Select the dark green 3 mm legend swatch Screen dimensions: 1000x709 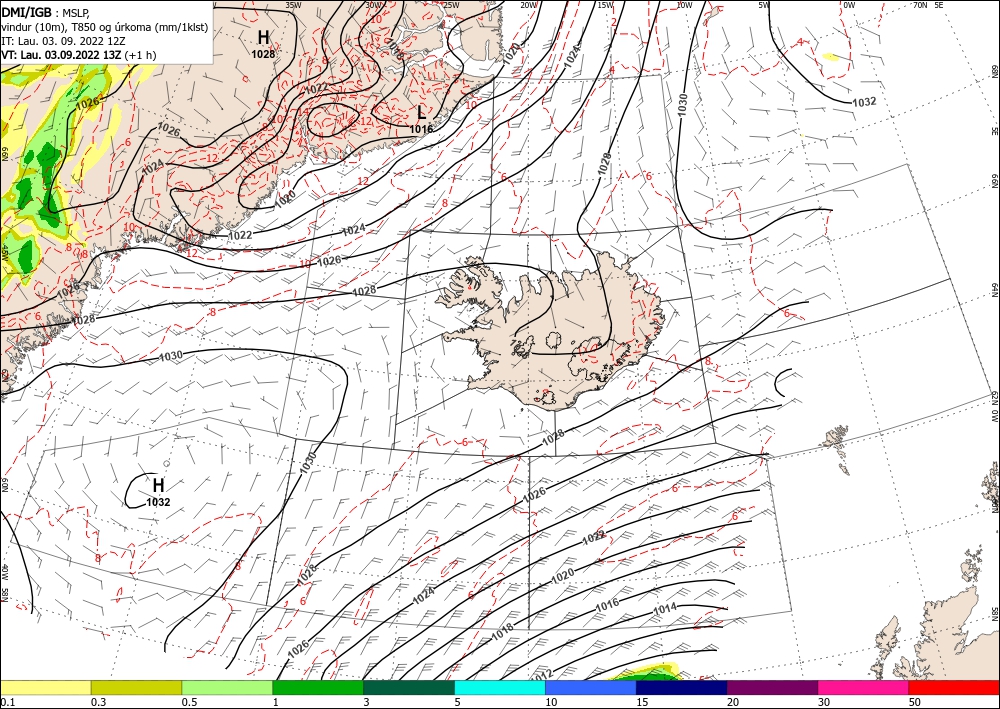coord(409,687)
